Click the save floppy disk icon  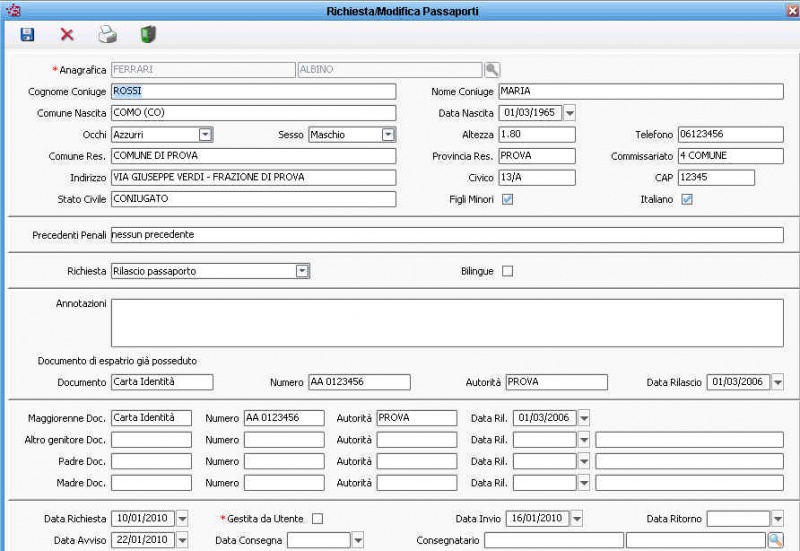click(28, 35)
